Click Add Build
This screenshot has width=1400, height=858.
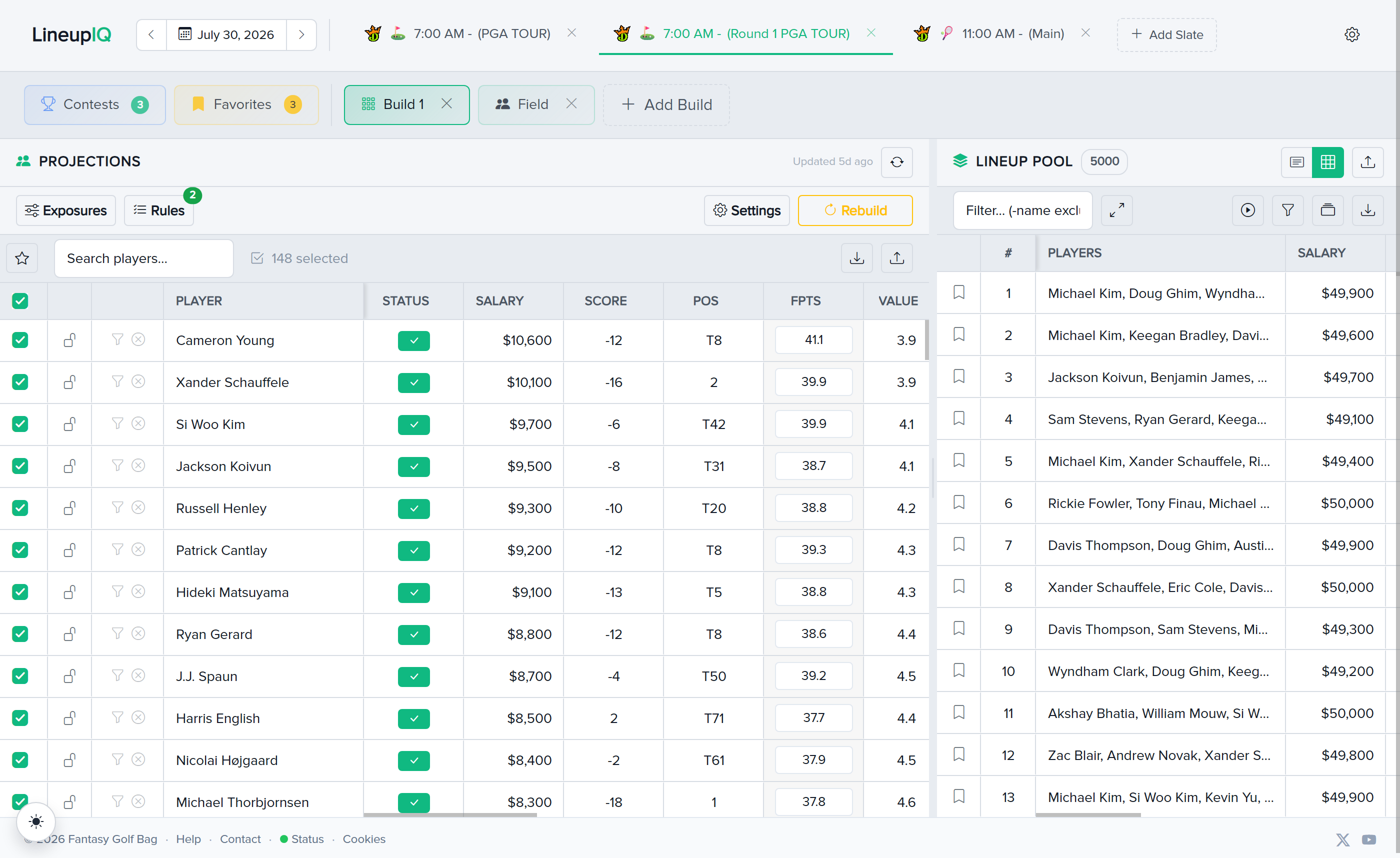(666, 104)
